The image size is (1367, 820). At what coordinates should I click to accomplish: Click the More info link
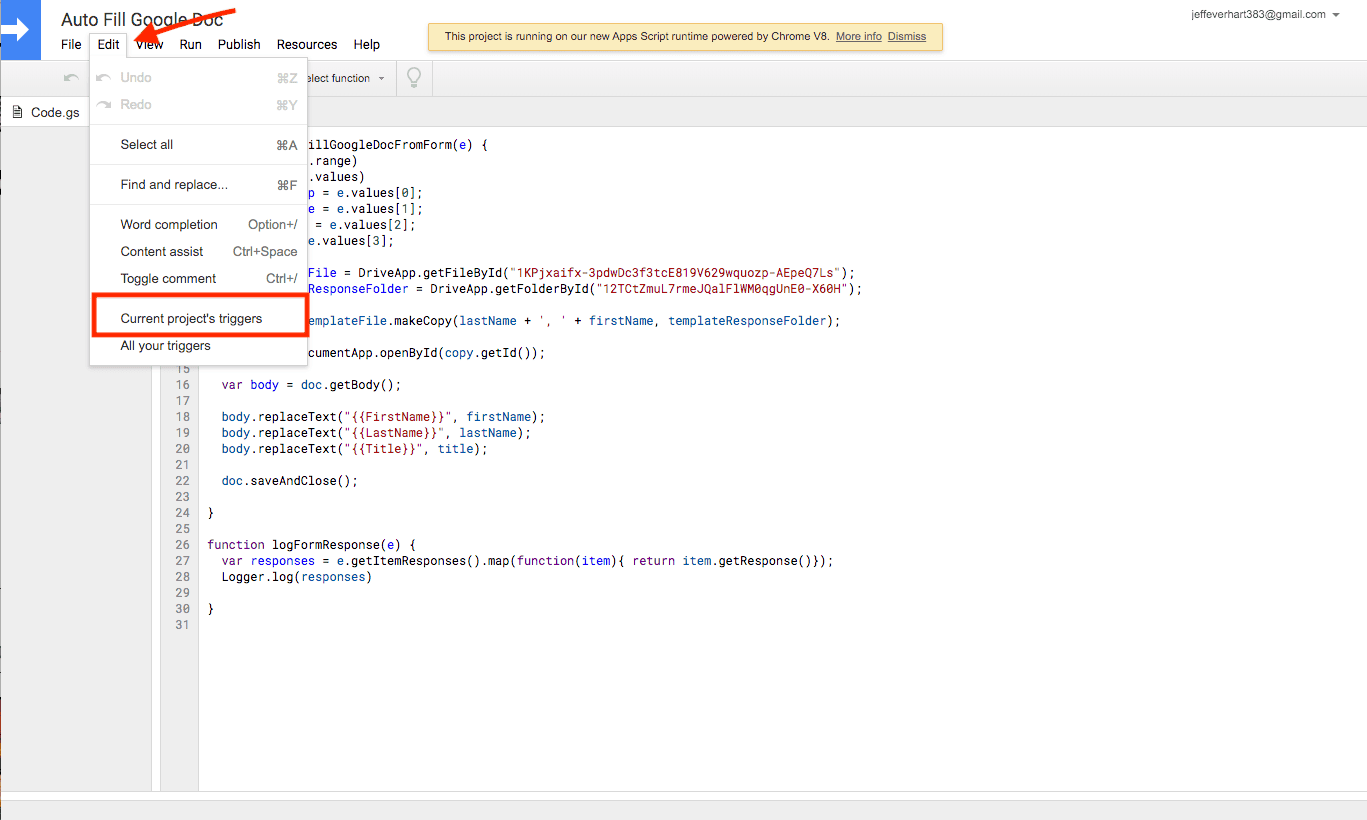[859, 36]
